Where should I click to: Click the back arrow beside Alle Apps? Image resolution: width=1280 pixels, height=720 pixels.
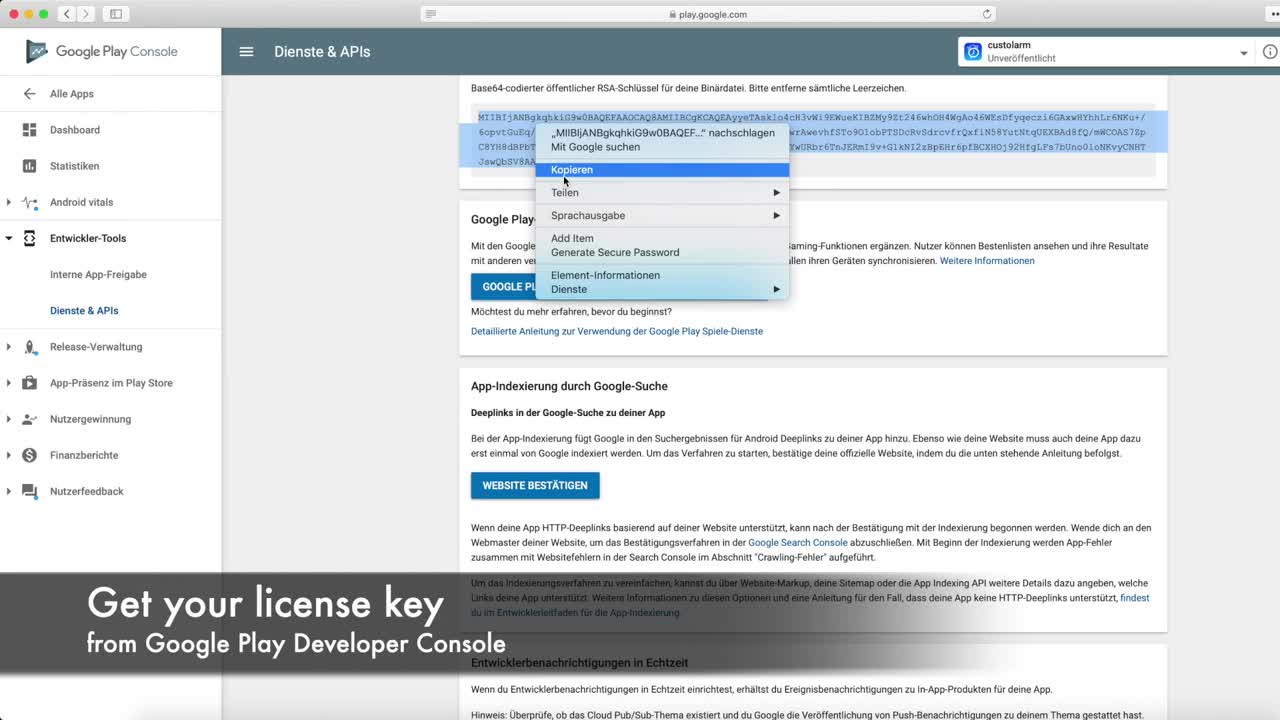click(29, 94)
